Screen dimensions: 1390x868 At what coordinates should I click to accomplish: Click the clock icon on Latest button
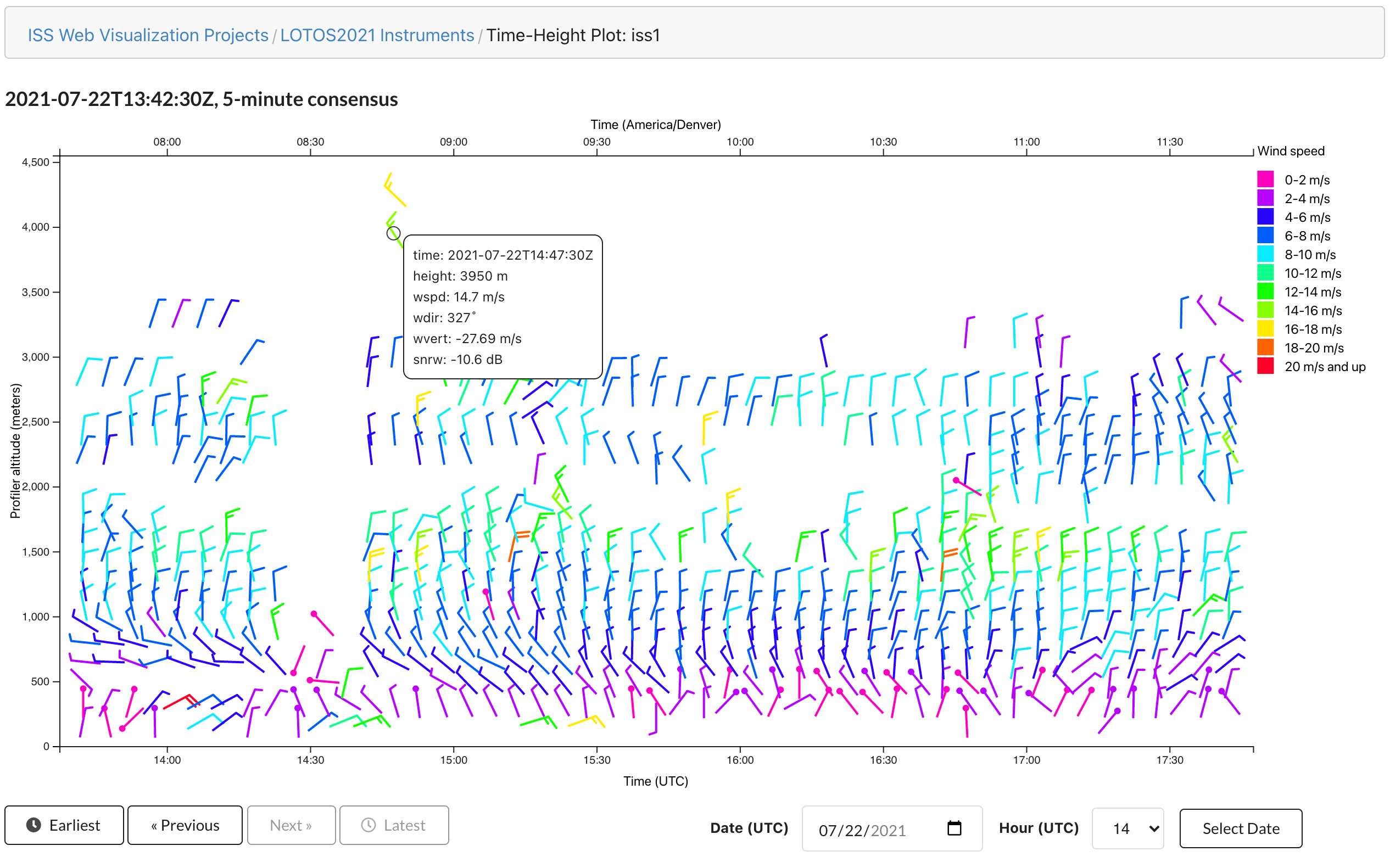click(x=368, y=825)
